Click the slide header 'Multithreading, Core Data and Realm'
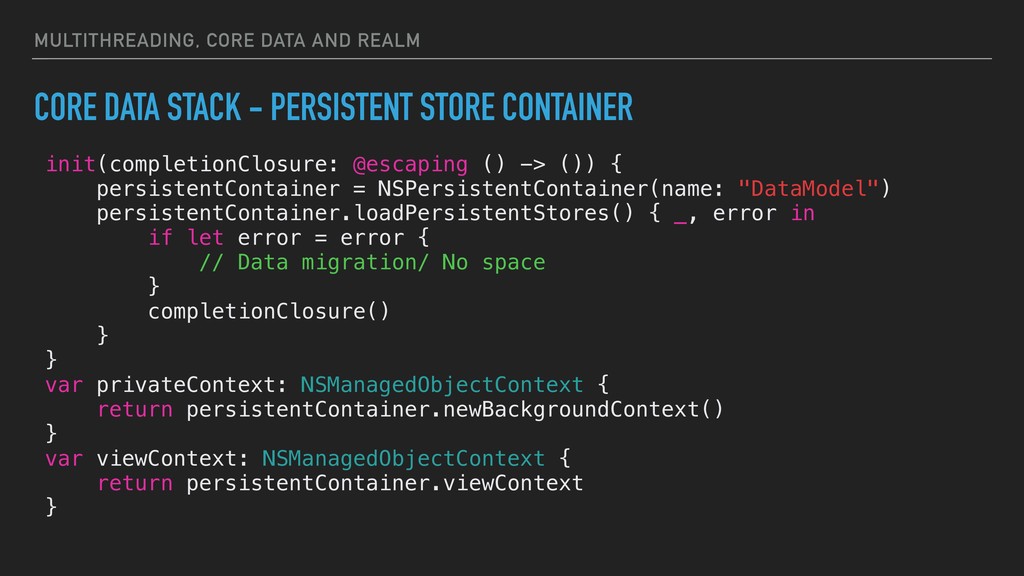This screenshot has width=1024, height=576. click(x=227, y=40)
